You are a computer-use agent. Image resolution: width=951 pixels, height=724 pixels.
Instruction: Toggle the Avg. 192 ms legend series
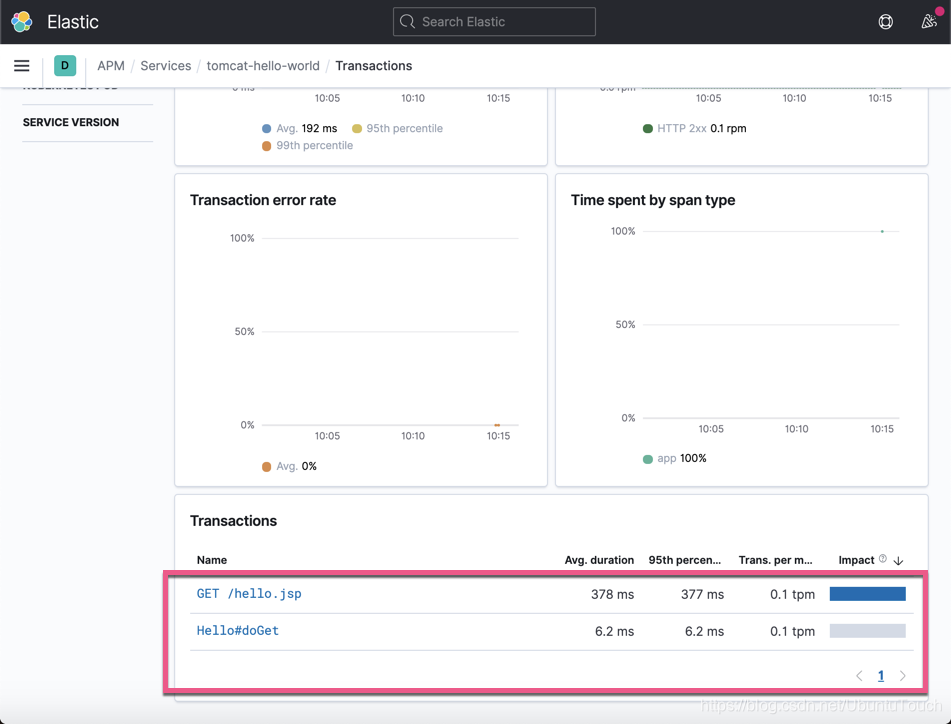click(x=300, y=129)
